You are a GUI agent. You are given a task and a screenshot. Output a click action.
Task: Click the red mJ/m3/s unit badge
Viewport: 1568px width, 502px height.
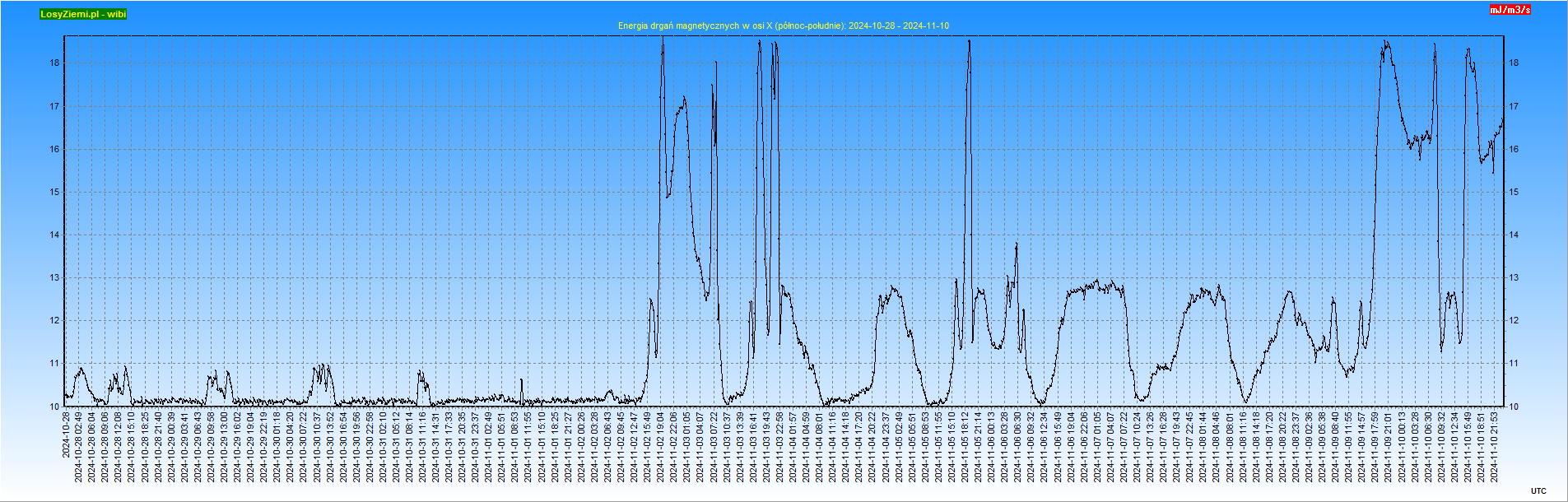pos(1510,10)
